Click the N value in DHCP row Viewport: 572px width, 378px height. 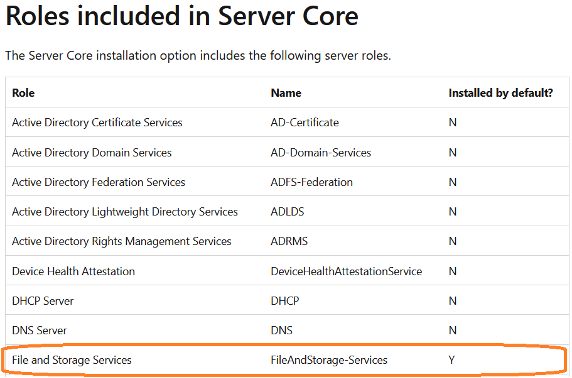tap(452, 301)
